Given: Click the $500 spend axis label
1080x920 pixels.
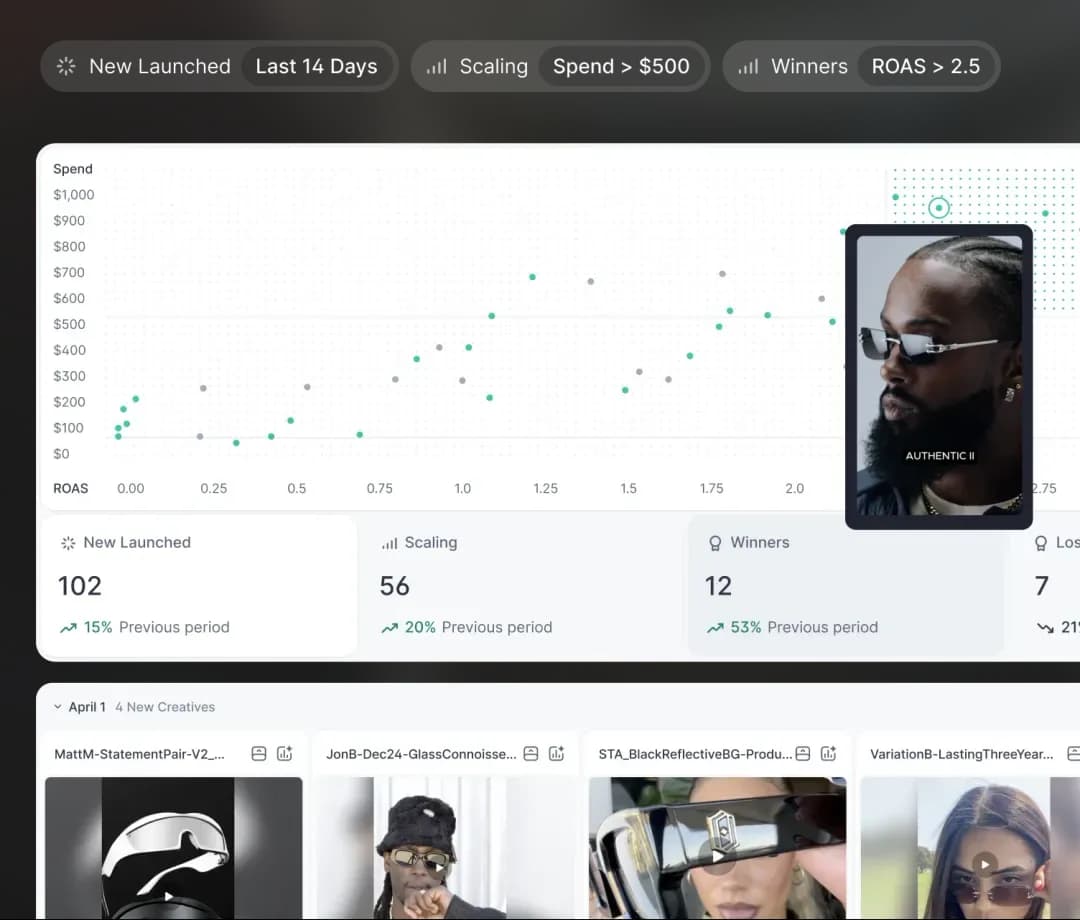Looking at the screenshot, I should click(69, 324).
